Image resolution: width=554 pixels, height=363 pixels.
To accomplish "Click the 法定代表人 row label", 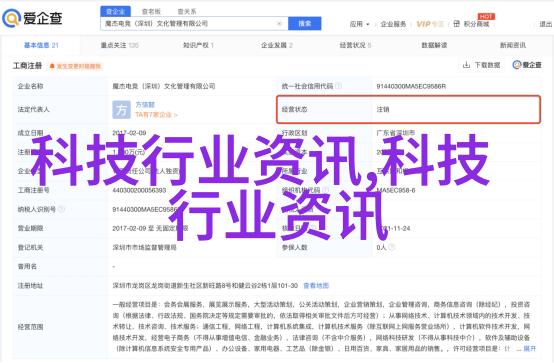I will [x=33, y=110].
